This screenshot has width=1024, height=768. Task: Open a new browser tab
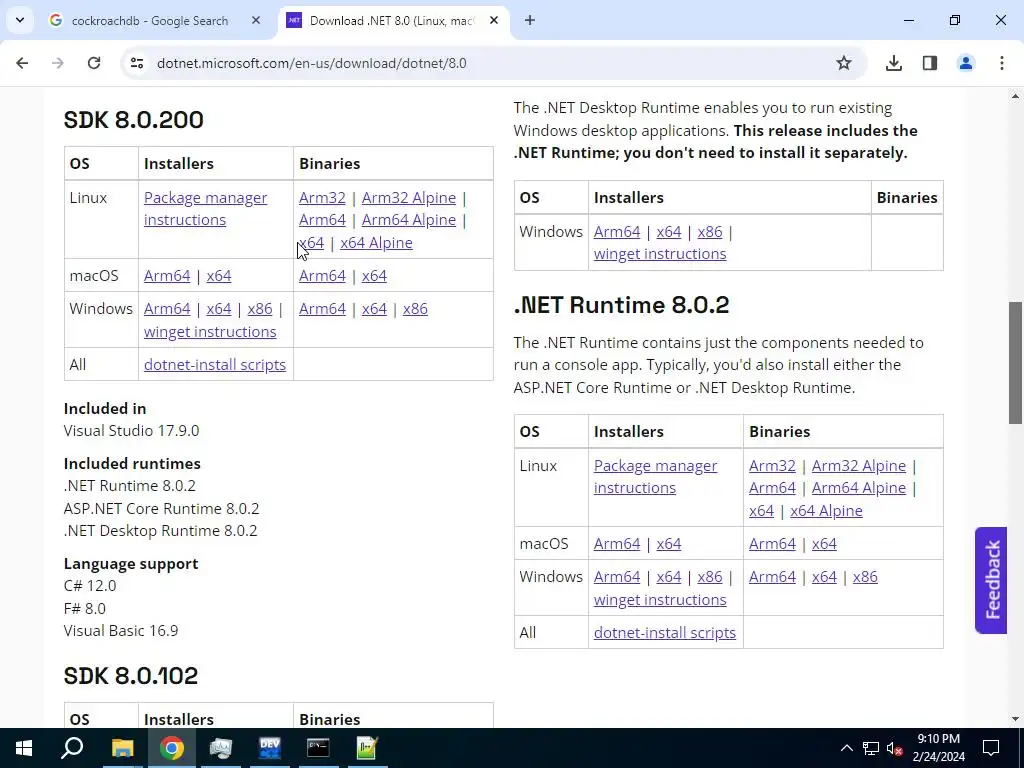(x=530, y=21)
